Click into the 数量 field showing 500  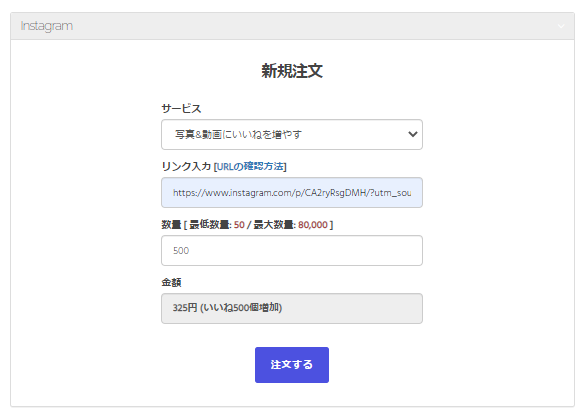292,251
